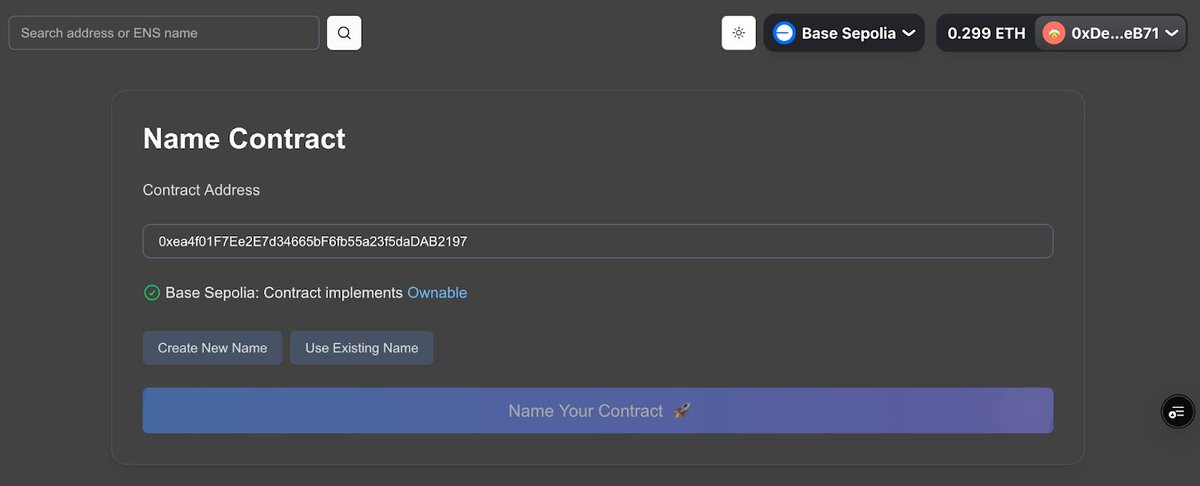Click the rocket icon on Name Your Contract
1200x486 pixels.
coord(682,411)
